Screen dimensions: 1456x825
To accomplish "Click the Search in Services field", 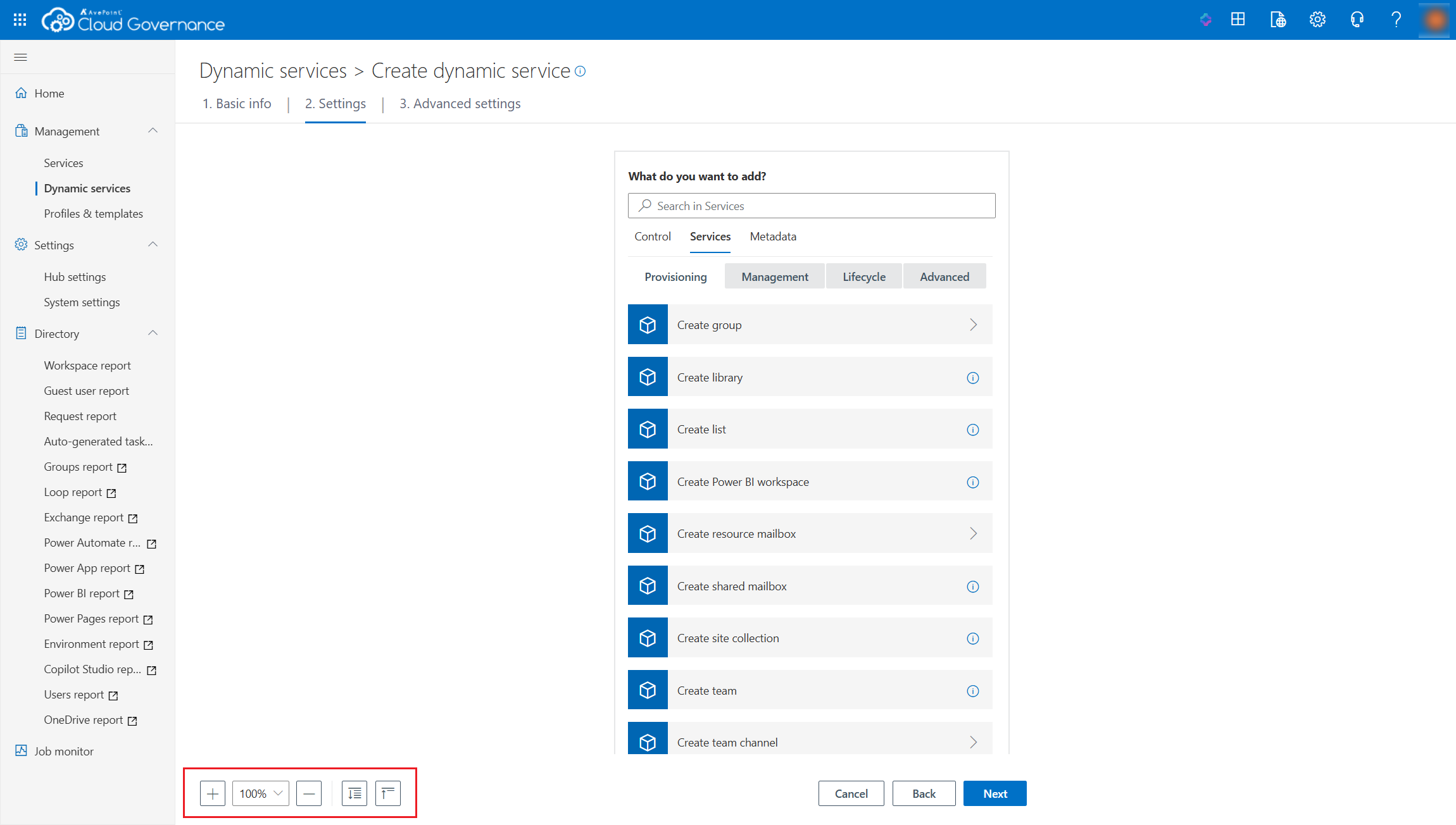I will click(x=812, y=206).
